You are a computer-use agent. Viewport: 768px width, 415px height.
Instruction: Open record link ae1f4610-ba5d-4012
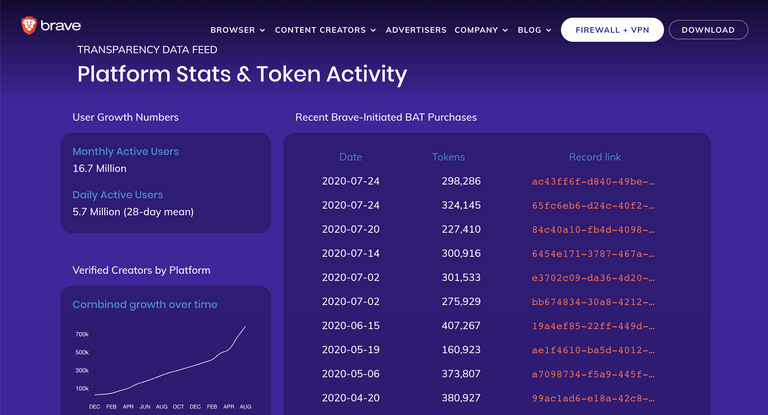(593, 350)
